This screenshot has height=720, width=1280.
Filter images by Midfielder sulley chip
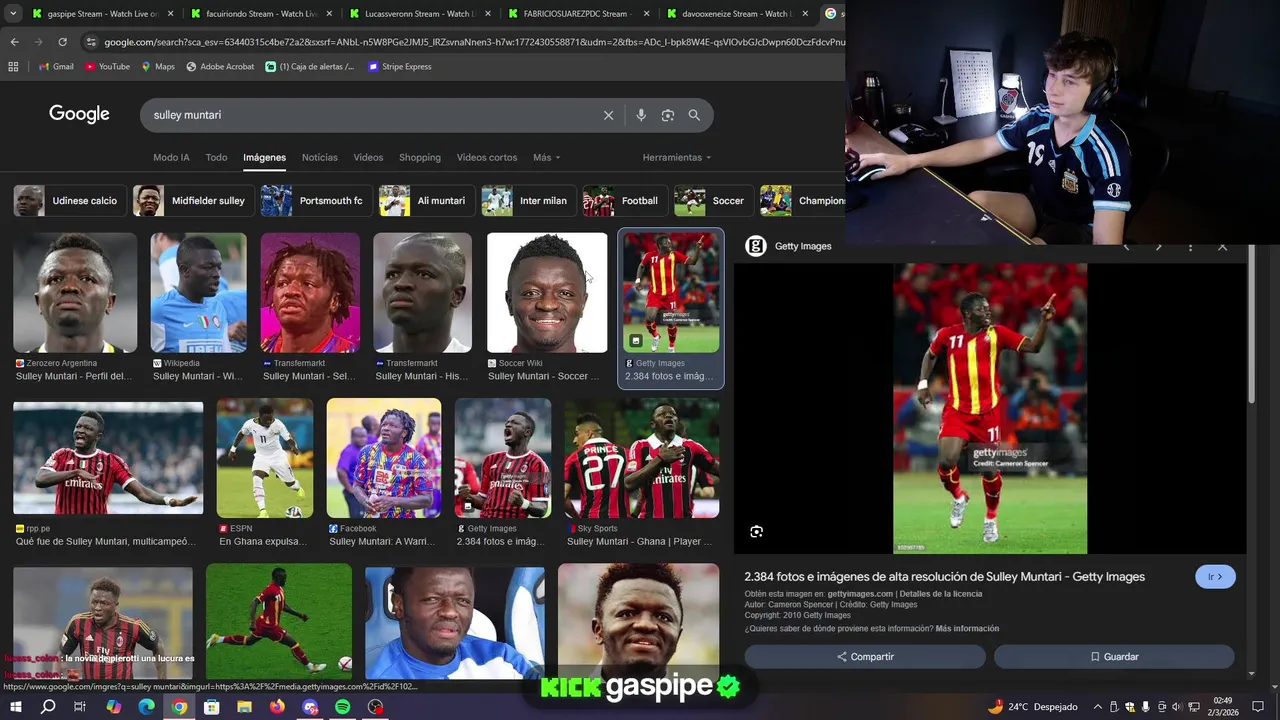(x=192, y=201)
